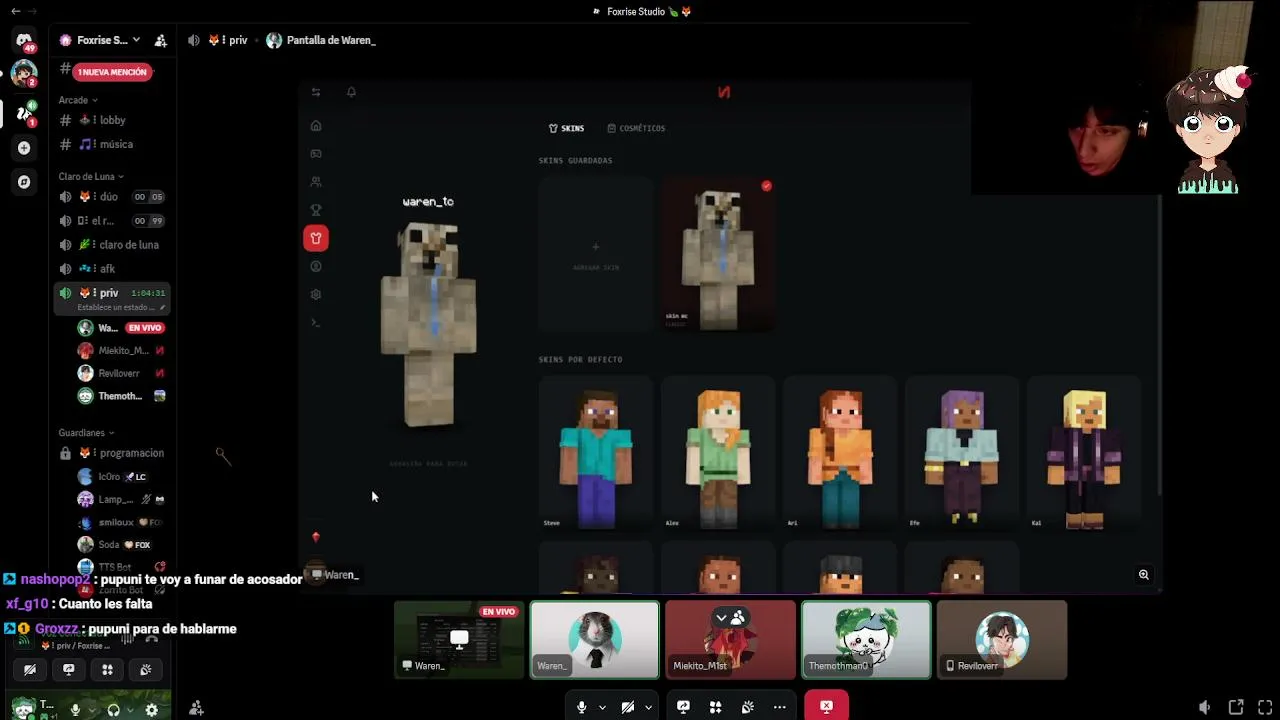Viewport: 1280px width, 720px height.
Task: Open launcher settings gear in sidebar
Action: 316,294
